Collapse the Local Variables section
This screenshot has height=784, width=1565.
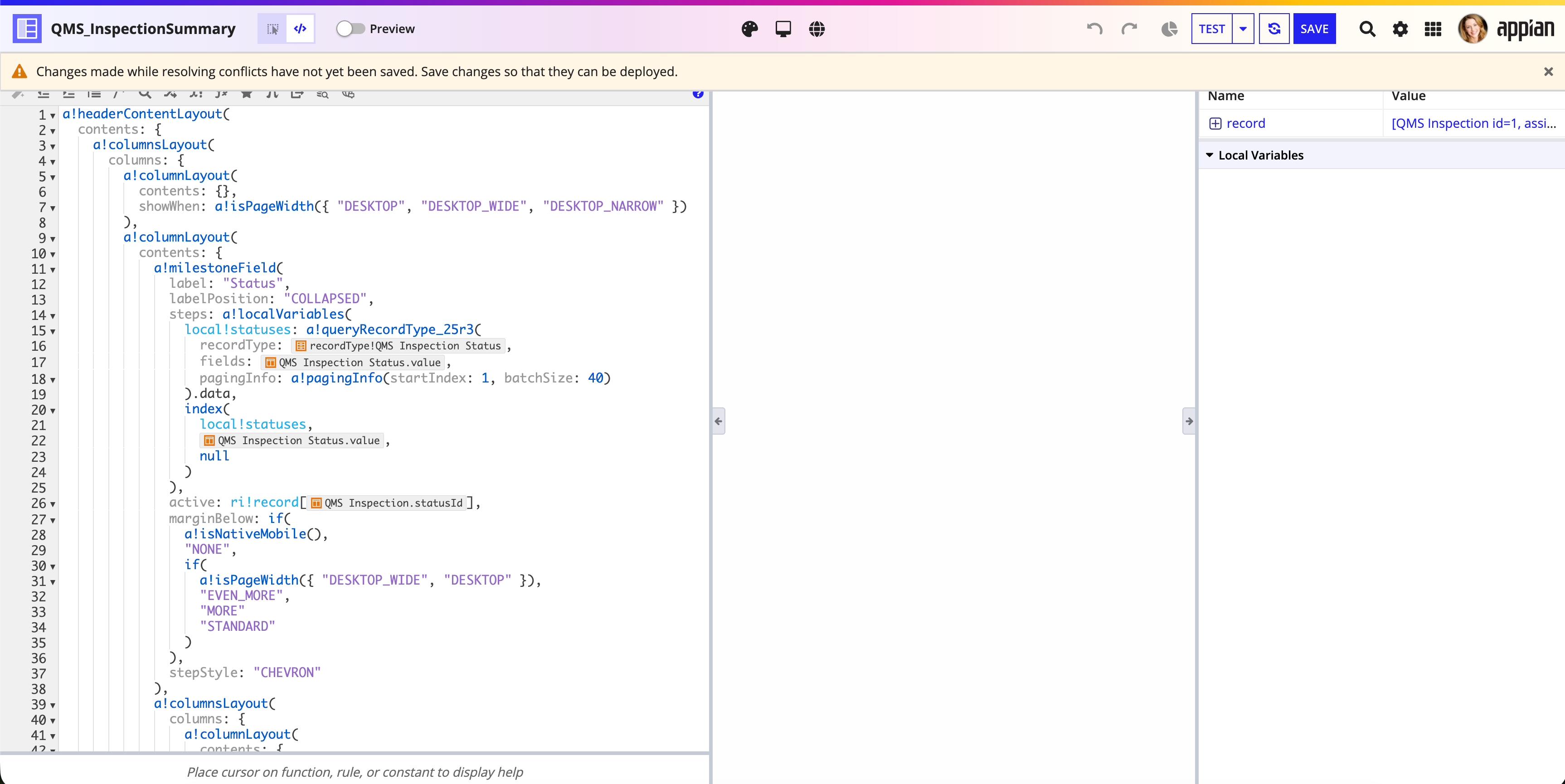click(x=1210, y=155)
